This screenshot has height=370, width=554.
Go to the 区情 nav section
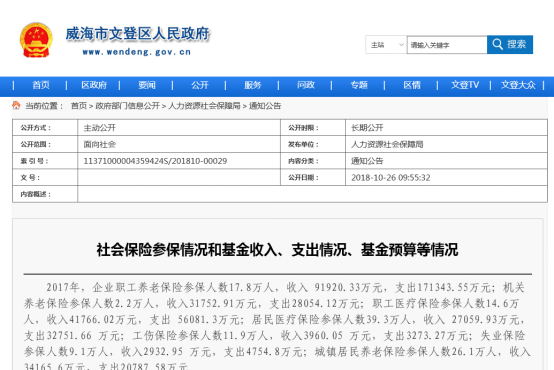[412, 85]
